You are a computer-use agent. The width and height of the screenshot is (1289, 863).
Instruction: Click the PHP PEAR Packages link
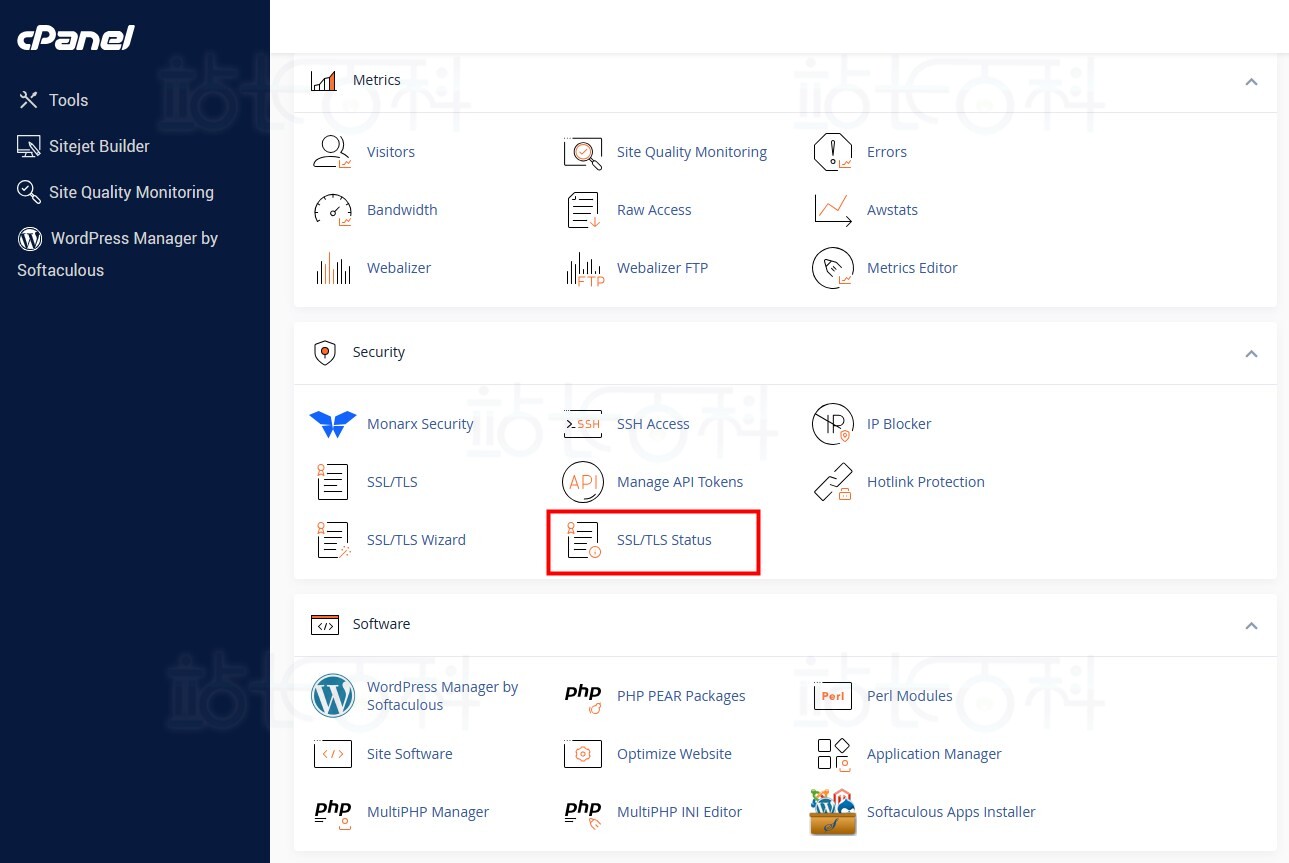point(681,696)
